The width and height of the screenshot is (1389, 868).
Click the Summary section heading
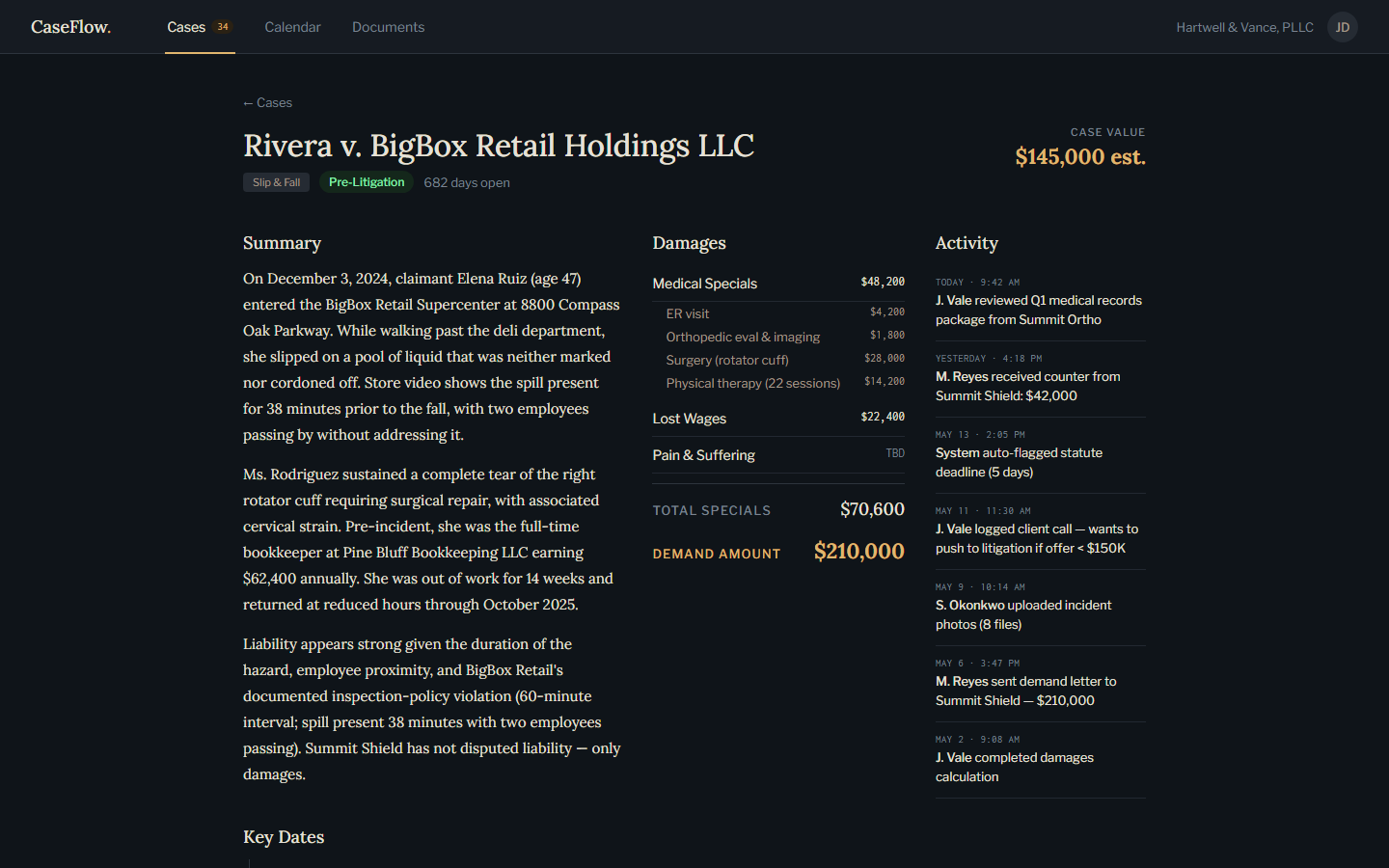[x=282, y=243]
